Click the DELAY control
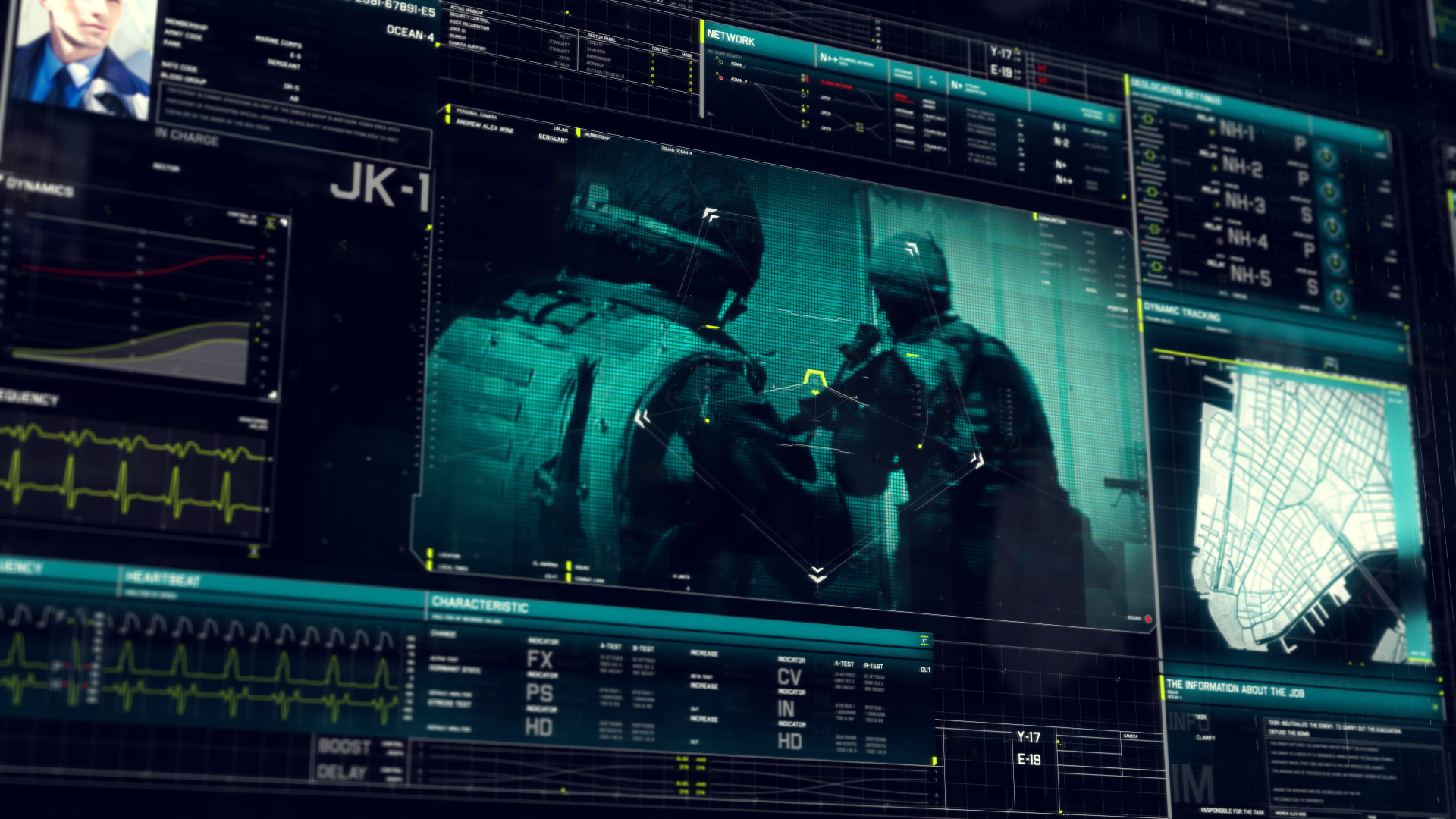The image size is (1456, 819). point(342,771)
